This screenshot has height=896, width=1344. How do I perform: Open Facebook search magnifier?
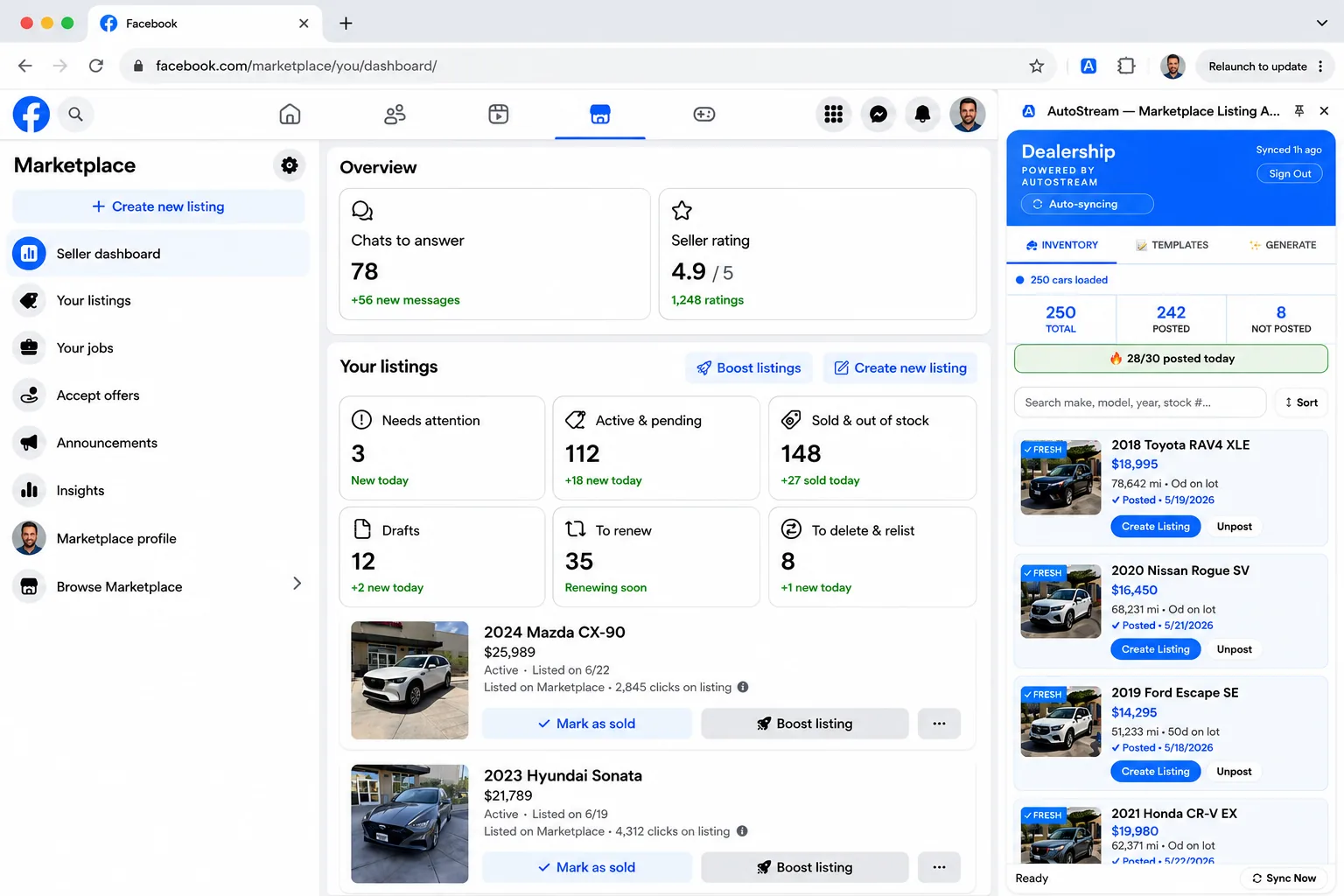click(76, 114)
